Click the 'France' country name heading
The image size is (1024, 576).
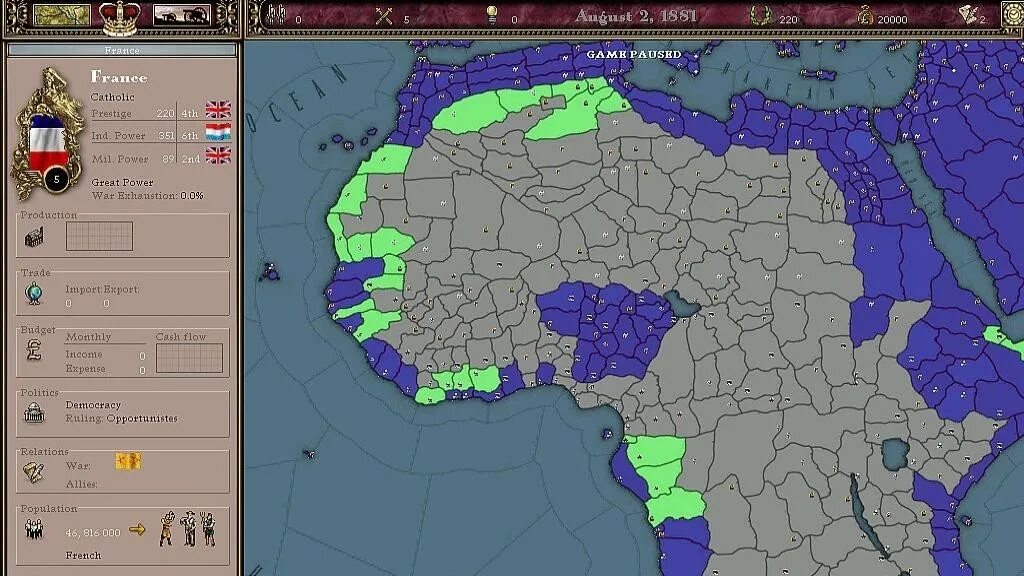click(x=119, y=77)
